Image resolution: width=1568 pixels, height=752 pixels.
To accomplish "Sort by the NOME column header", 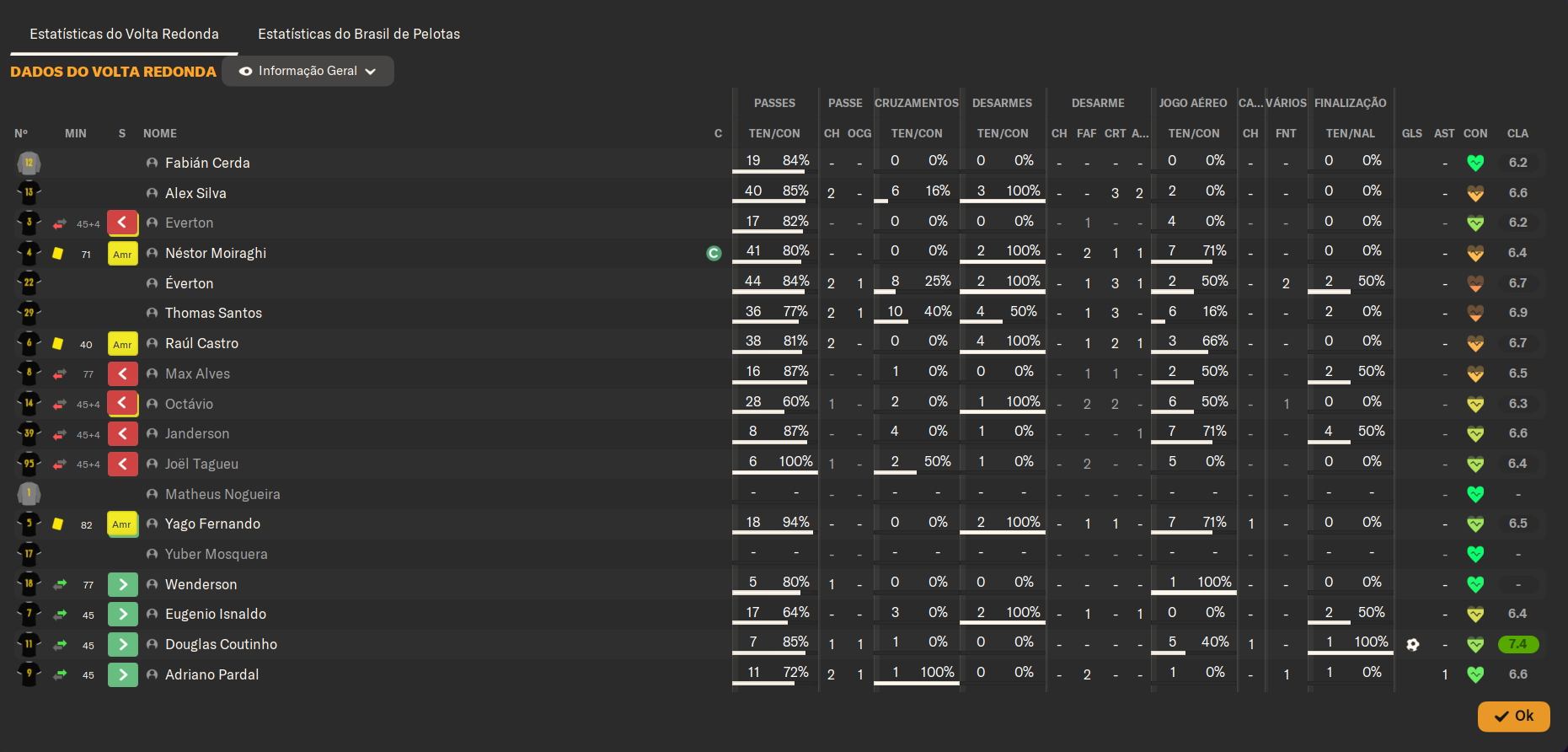I will (160, 133).
